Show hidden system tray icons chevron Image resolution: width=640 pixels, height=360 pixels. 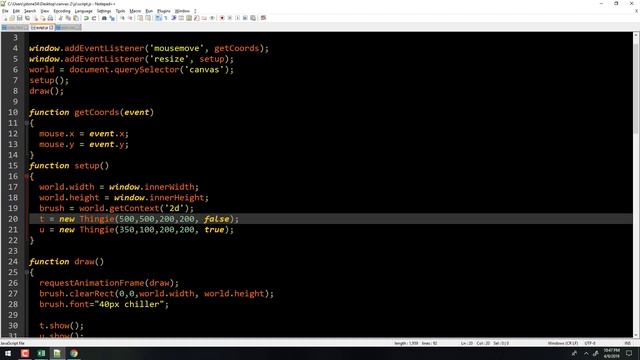[x=586, y=353]
